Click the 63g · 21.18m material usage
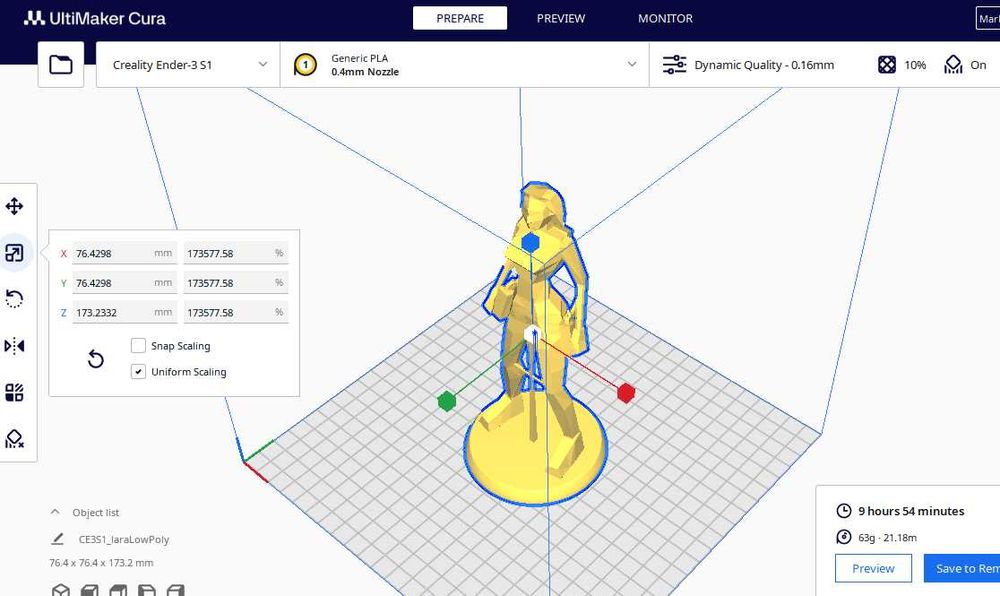 point(887,537)
